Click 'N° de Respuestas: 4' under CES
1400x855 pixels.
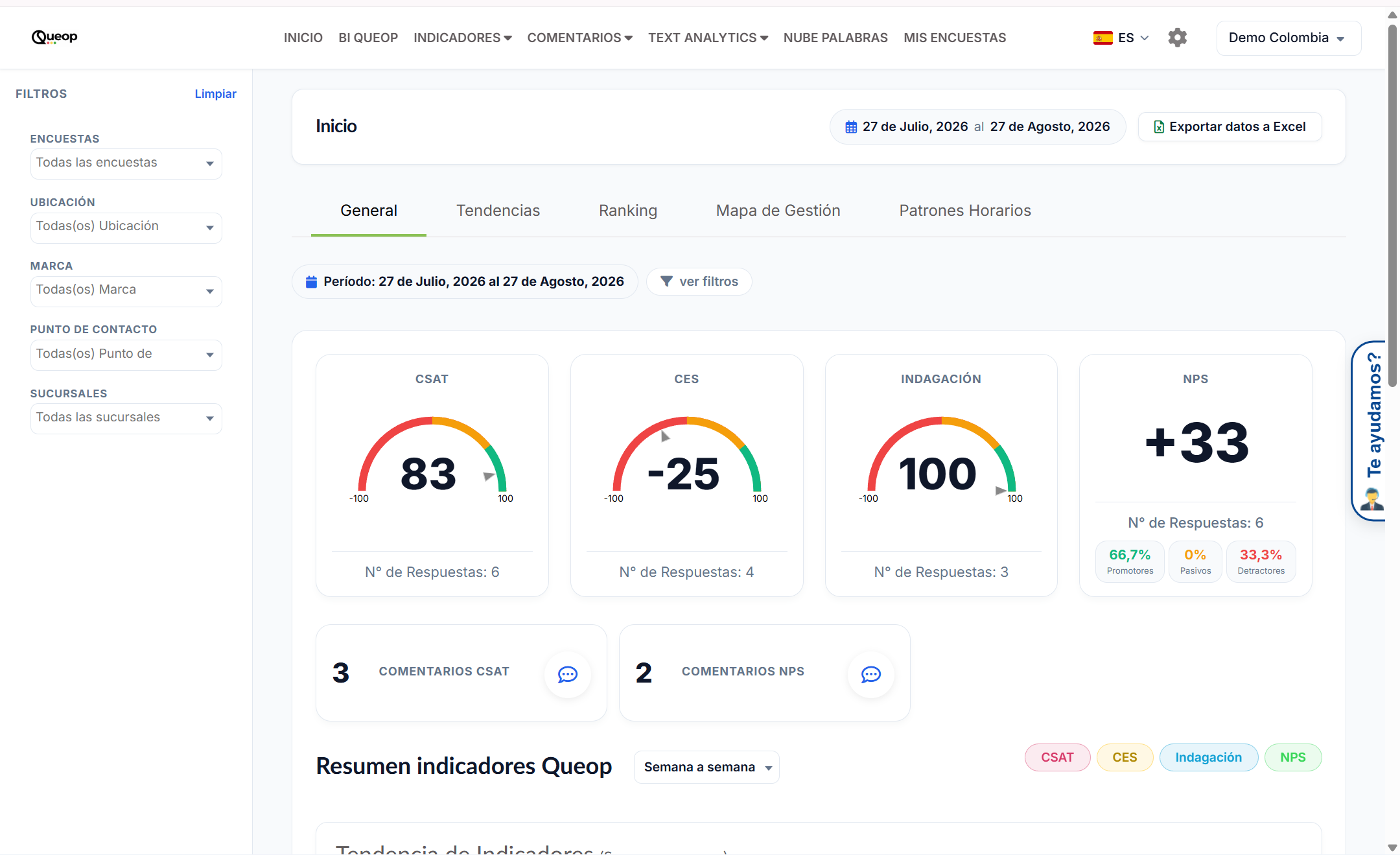686,572
